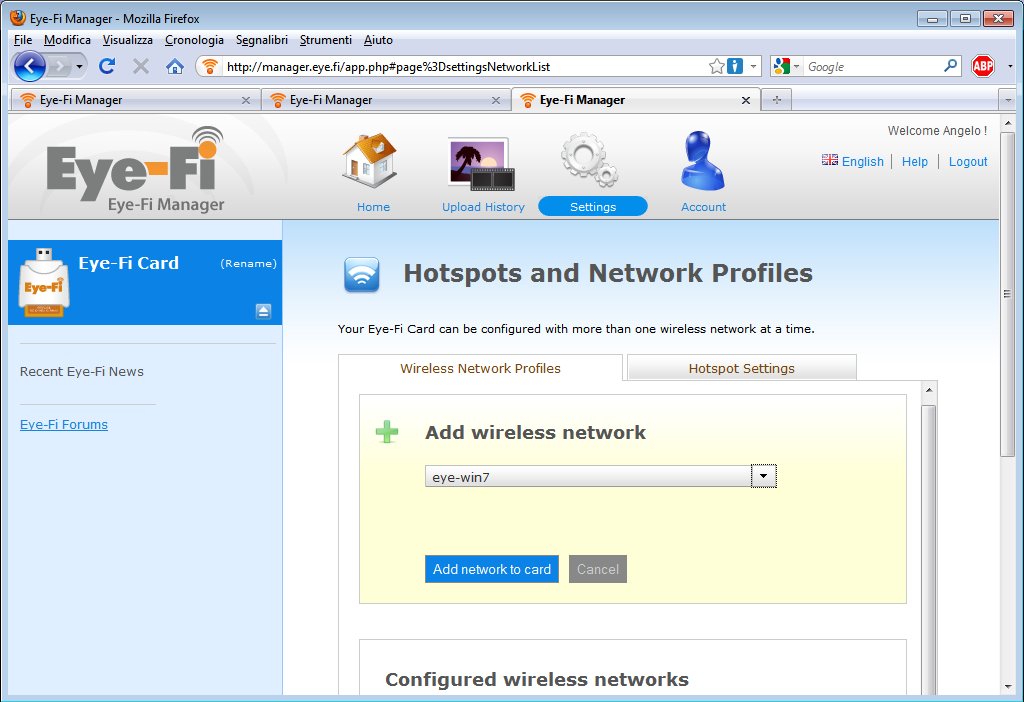
Task: Click the Eye-Fi Card device icon
Action: point(44,283)
